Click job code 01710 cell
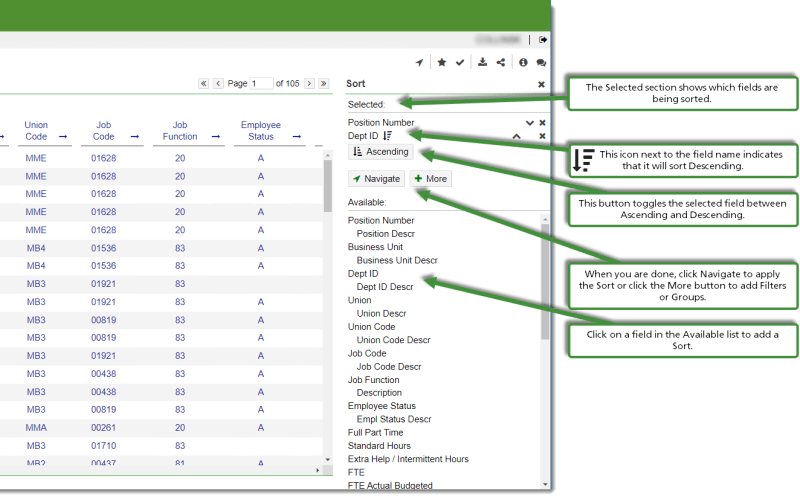Screen dimensions: 800x496 [104, 445]
